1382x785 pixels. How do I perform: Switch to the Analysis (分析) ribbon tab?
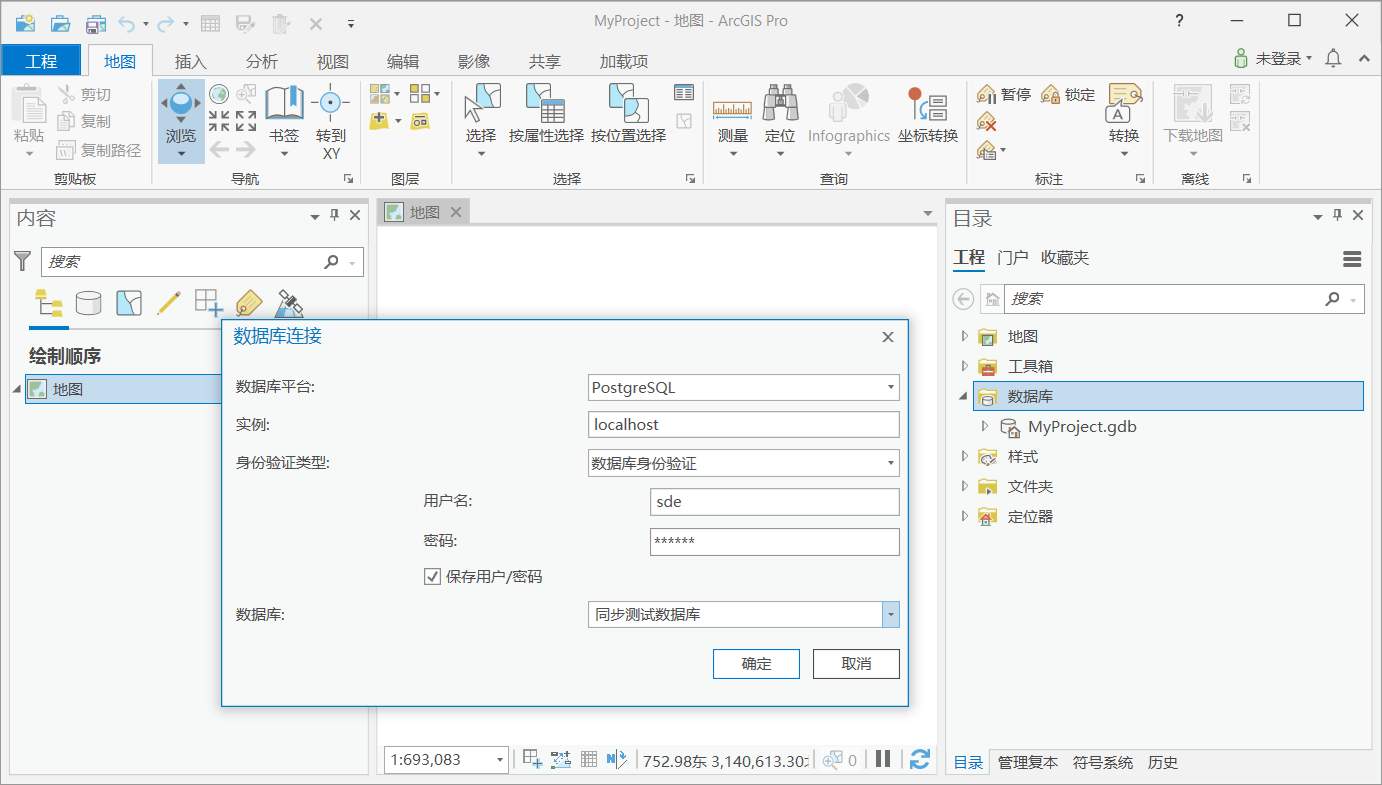261,61
